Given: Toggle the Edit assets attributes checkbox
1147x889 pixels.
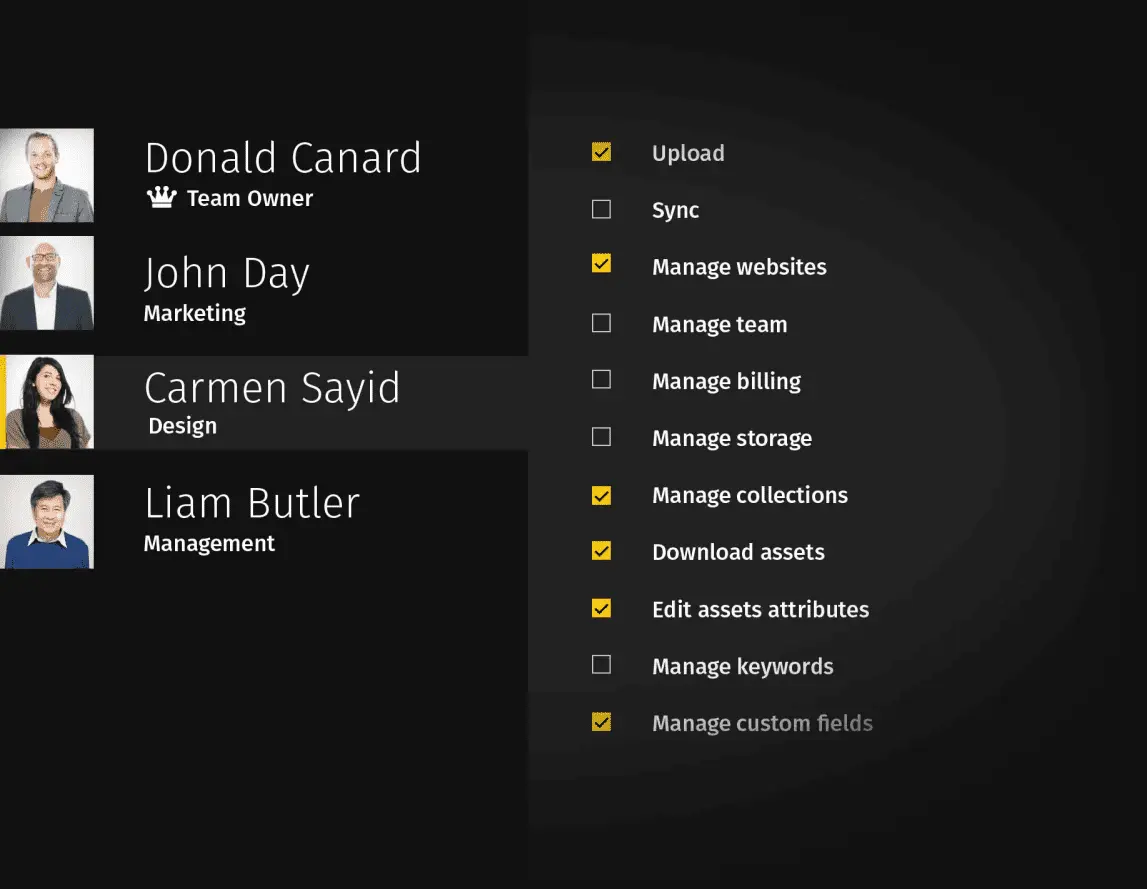Looking at the screenshot, I should tap(601, 608).
